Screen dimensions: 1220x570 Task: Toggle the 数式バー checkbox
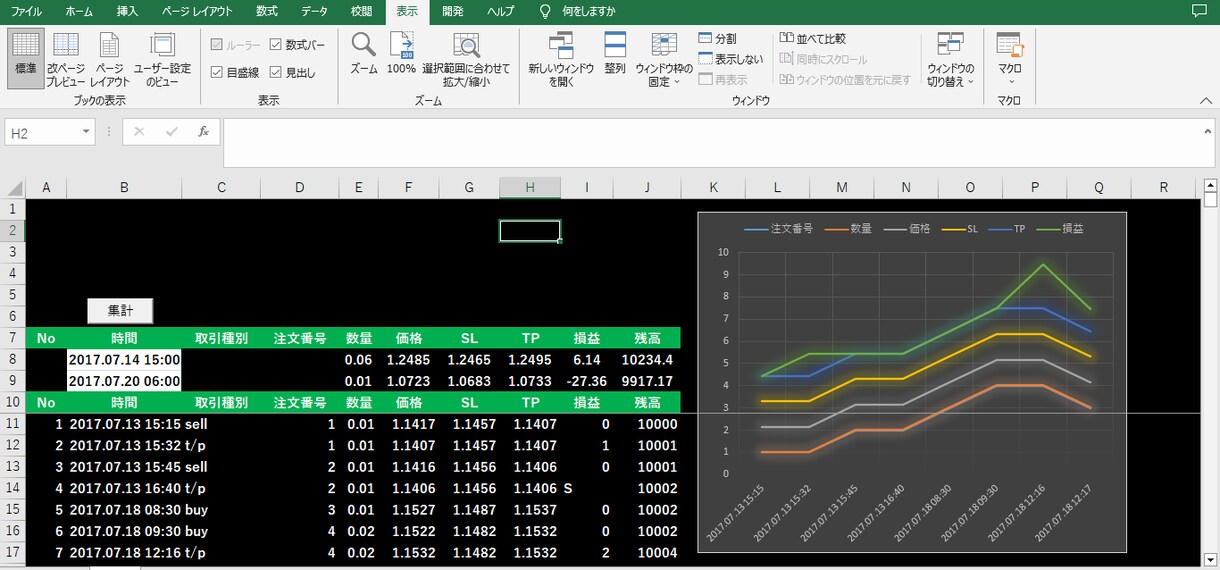click(x=297, y=45)
